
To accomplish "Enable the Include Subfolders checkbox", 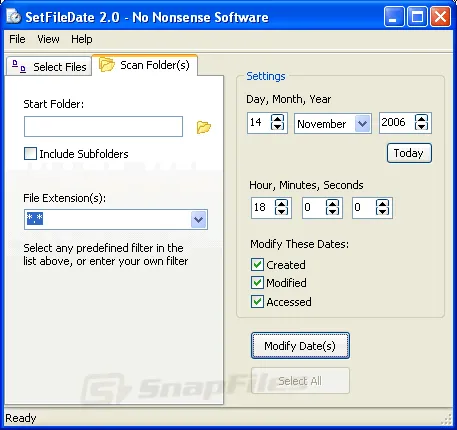I will pos(30,154).
